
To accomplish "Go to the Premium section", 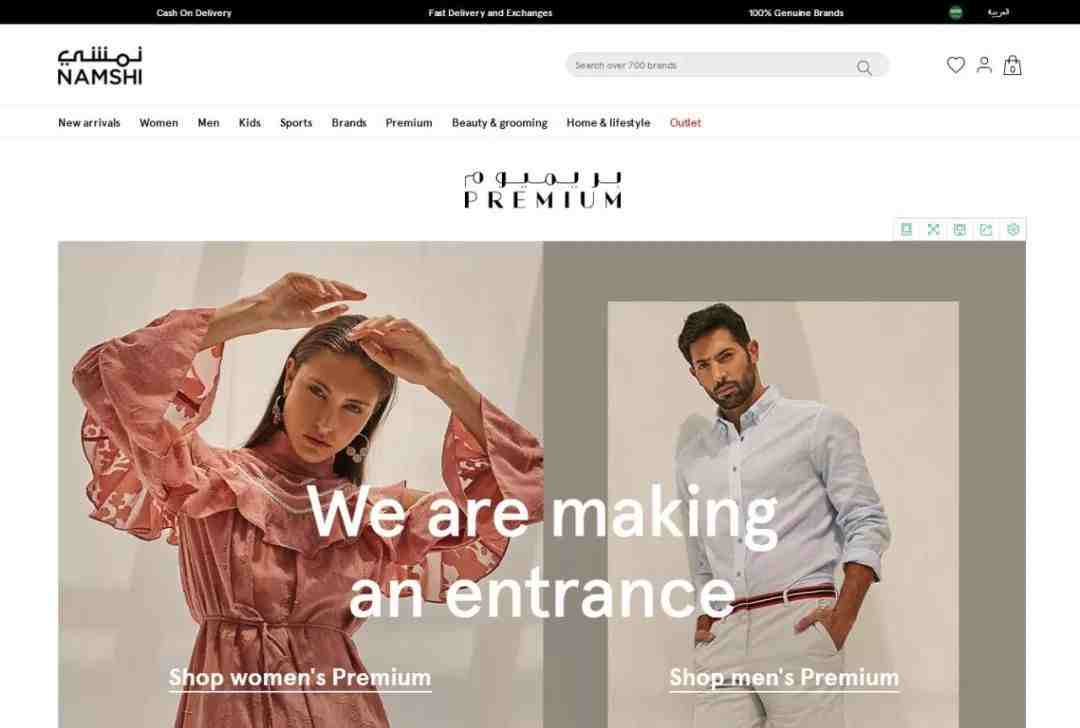I will coord(408,123).
